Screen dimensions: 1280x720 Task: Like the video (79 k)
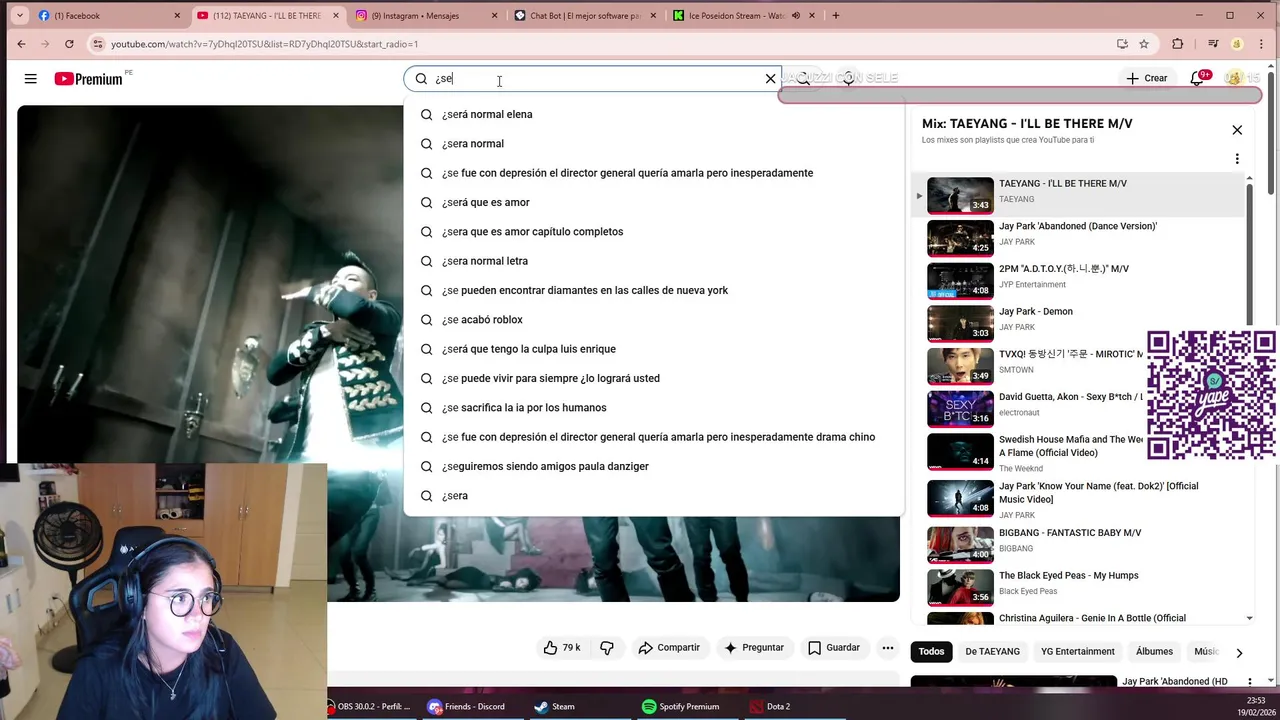tap(562, 648)
